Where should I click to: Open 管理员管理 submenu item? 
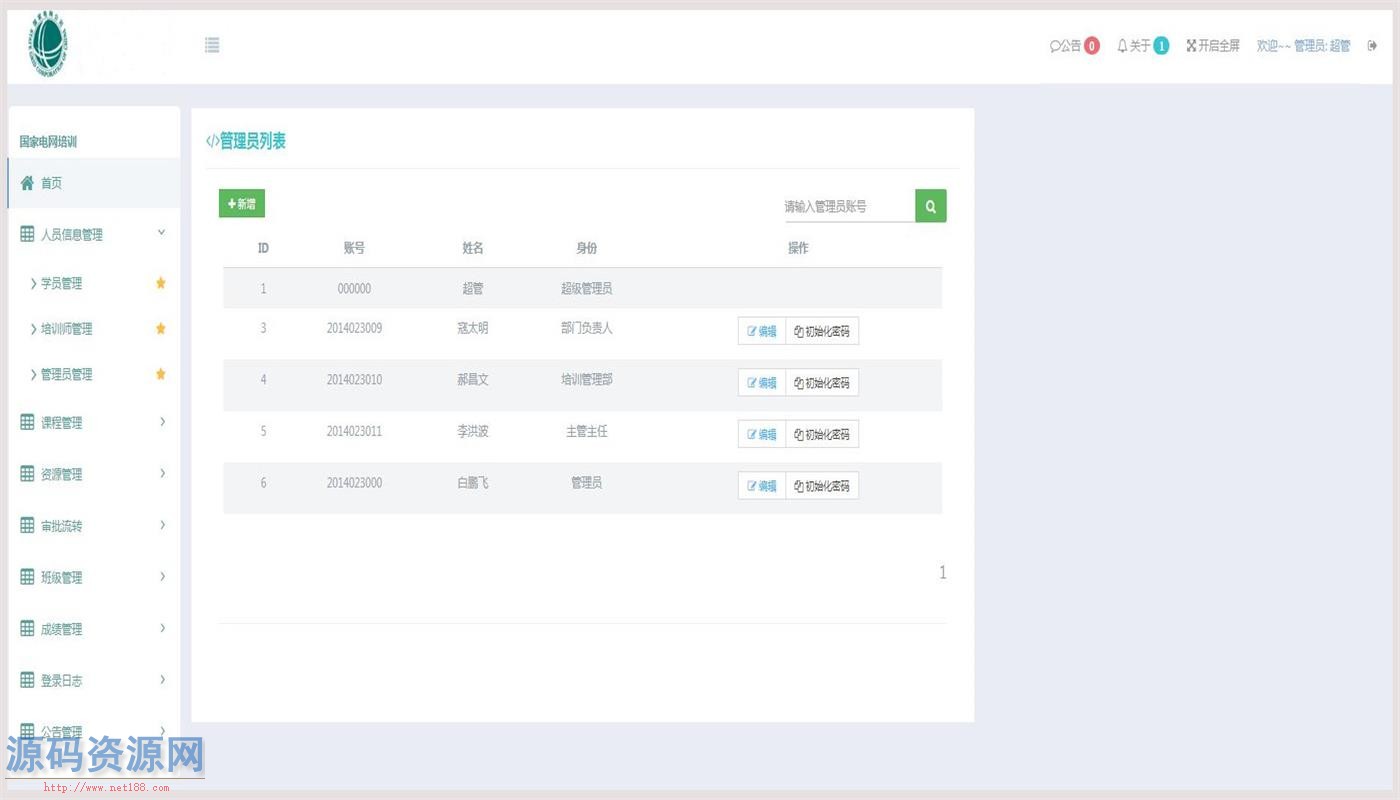tap(66, 375)
